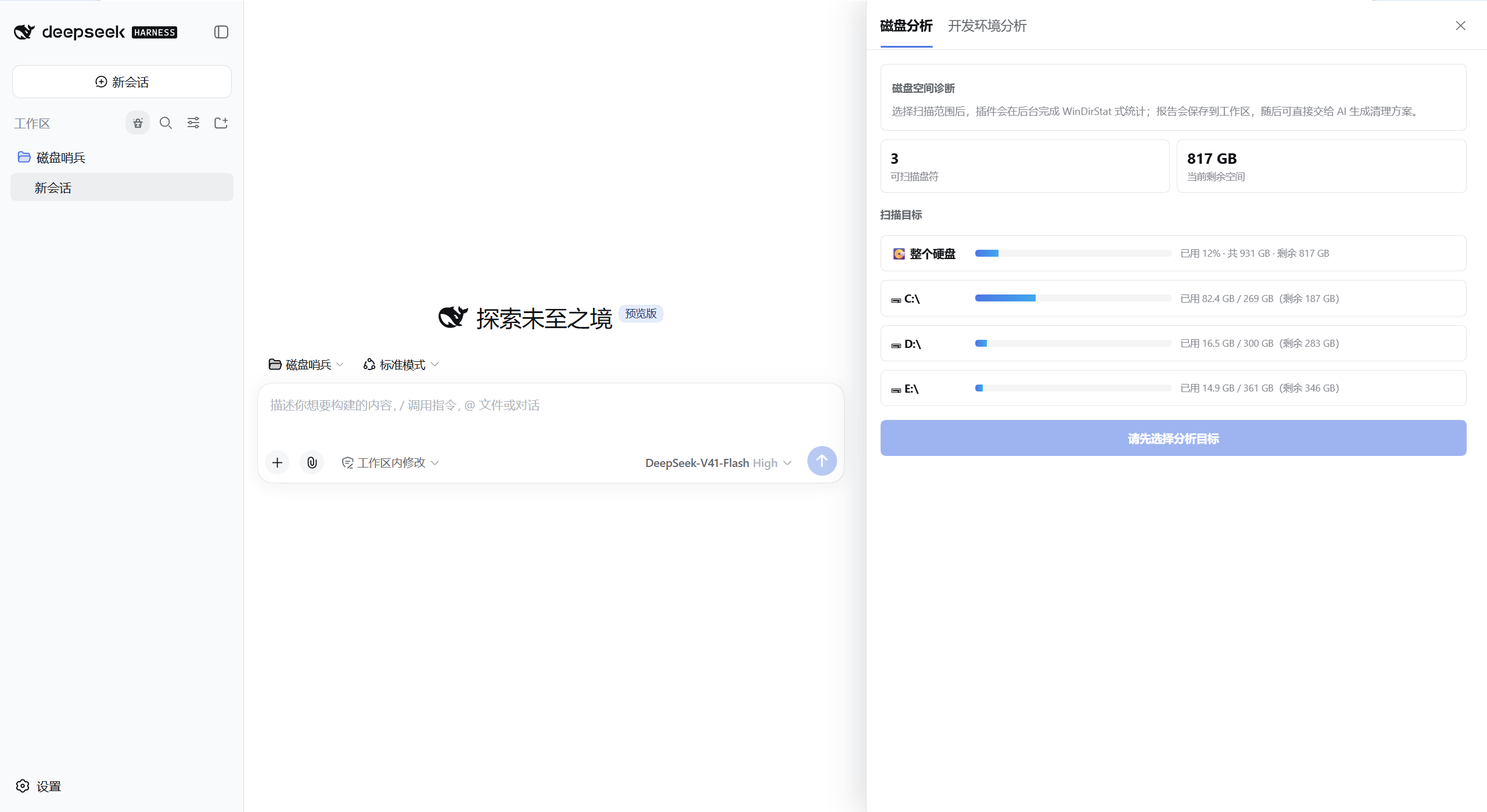The image size is (1487, 812).
Task: Click the 磁盘空间诊断 heading
Action: tap(923, 88)
